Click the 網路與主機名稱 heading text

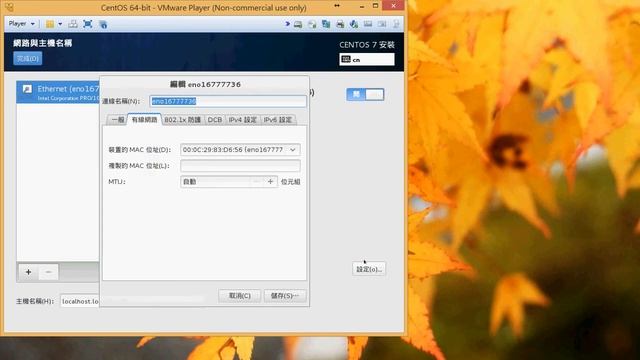(42, 43)
